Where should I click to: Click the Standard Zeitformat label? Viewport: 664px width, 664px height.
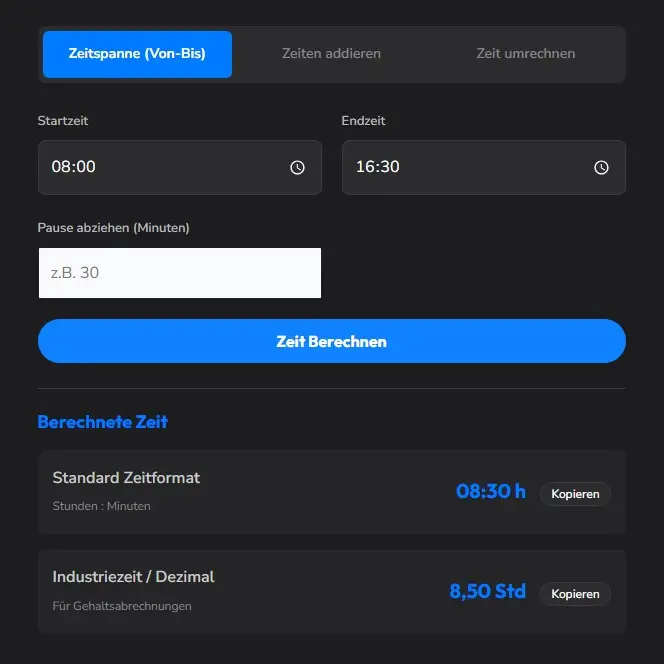point(126,478)
